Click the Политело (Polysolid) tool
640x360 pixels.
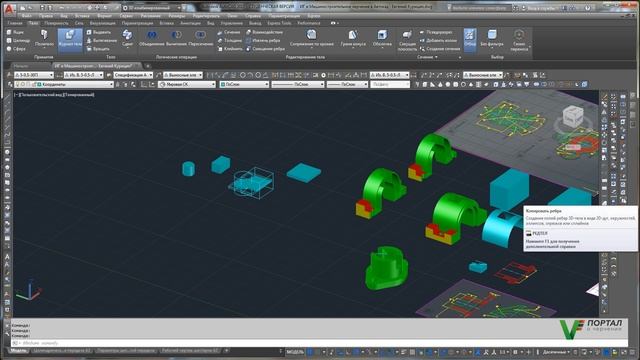pyautogui.click(x=44, y=39)
